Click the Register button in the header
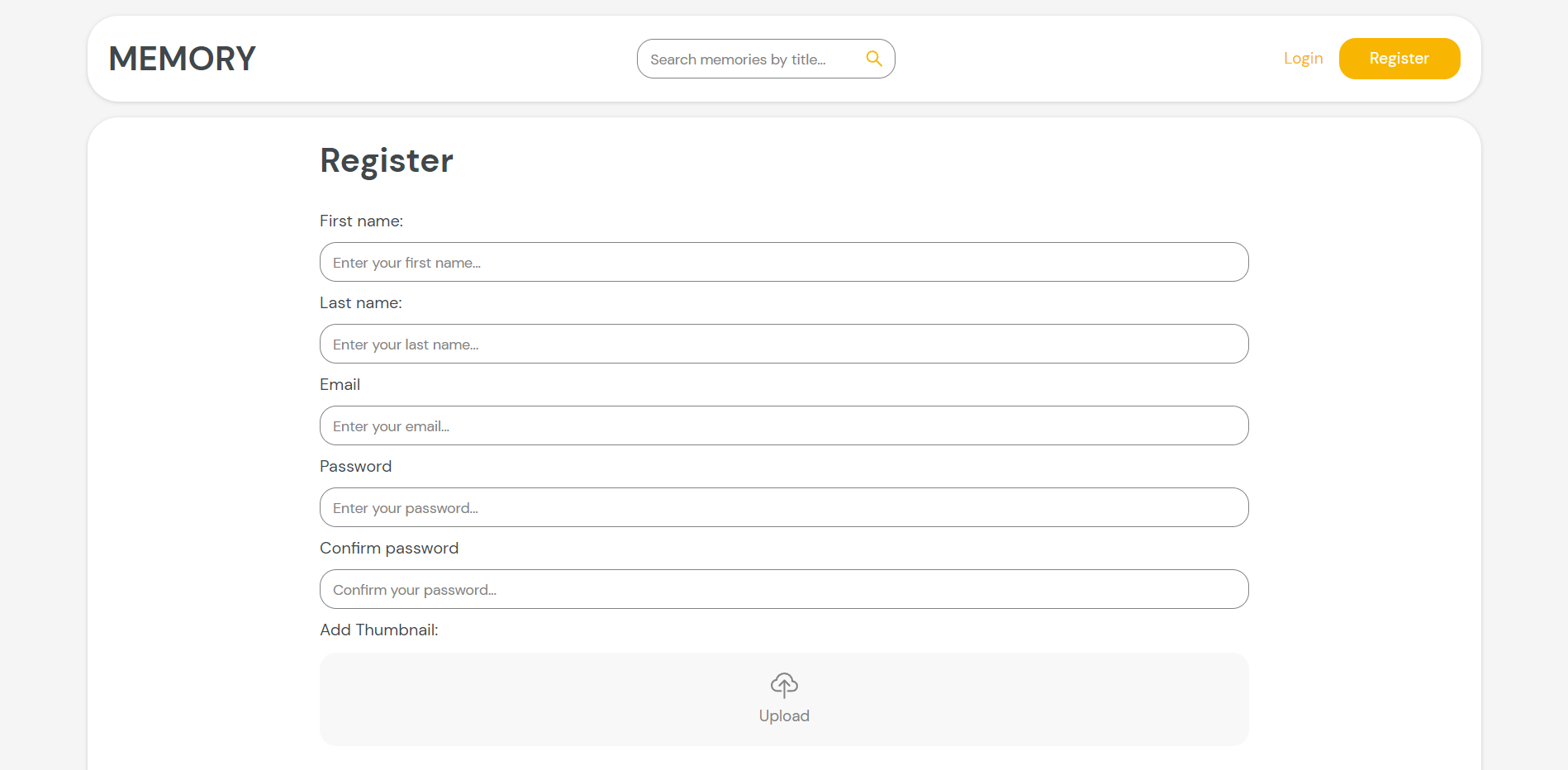The width and height of the screenshot is (1568, 770). tap(1399, 58)
